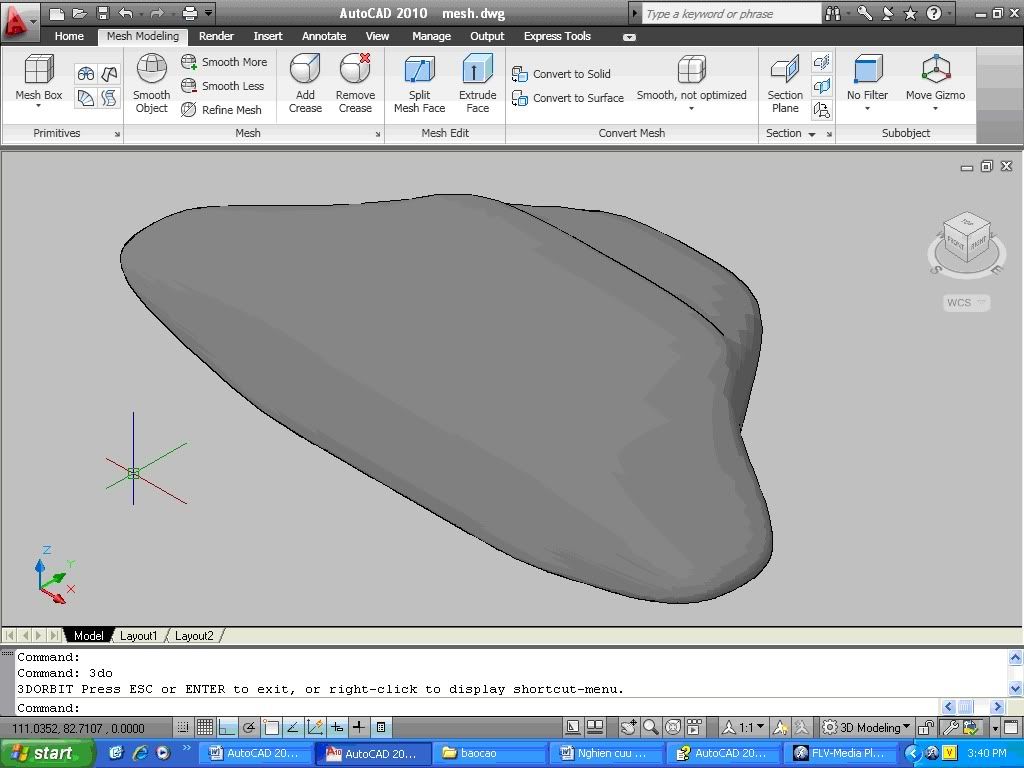Click the Remove Crease icon
The width and height of the screenshot is (1024, 768).
click(x=355, y=69)
